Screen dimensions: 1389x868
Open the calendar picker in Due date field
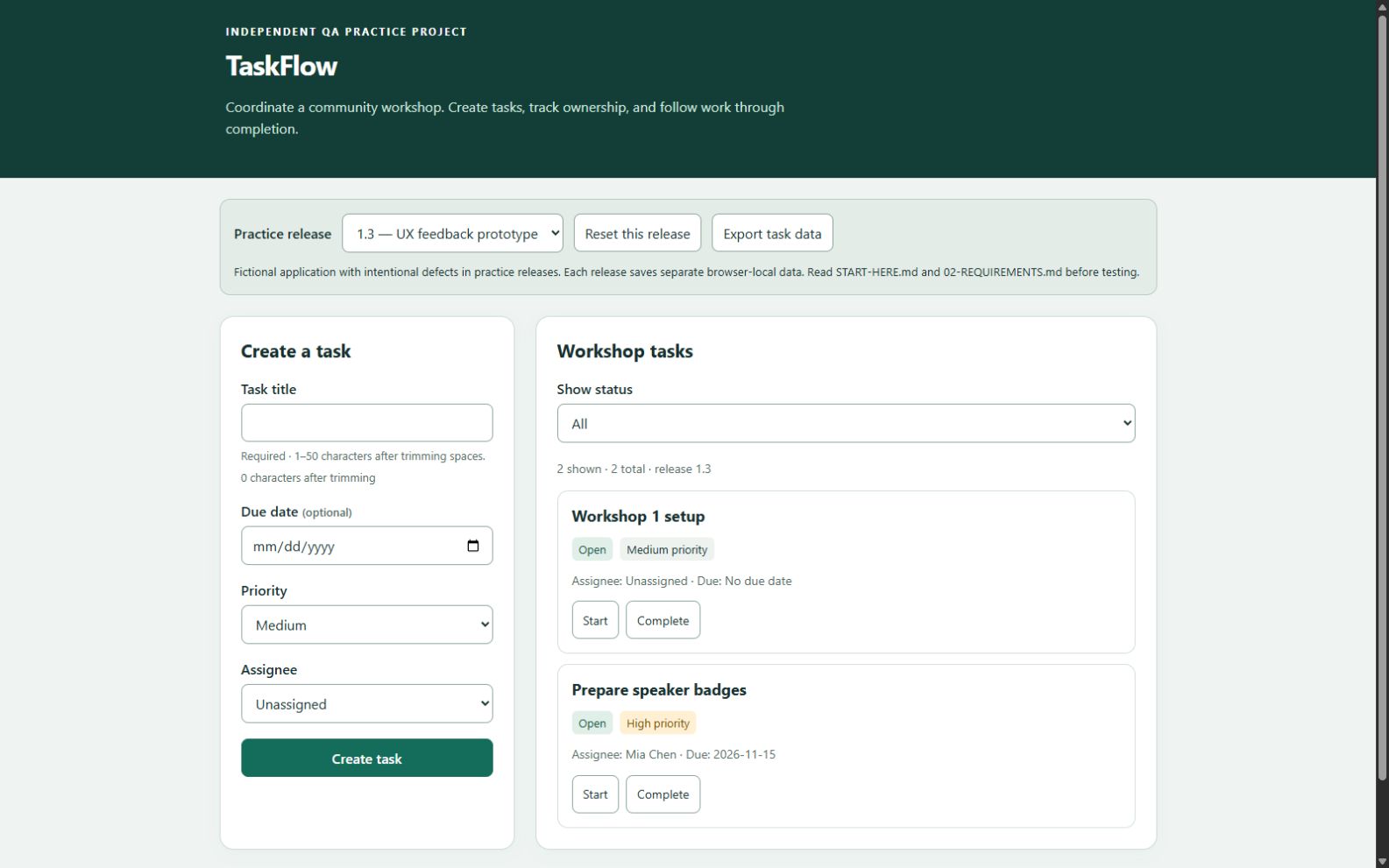473,546
